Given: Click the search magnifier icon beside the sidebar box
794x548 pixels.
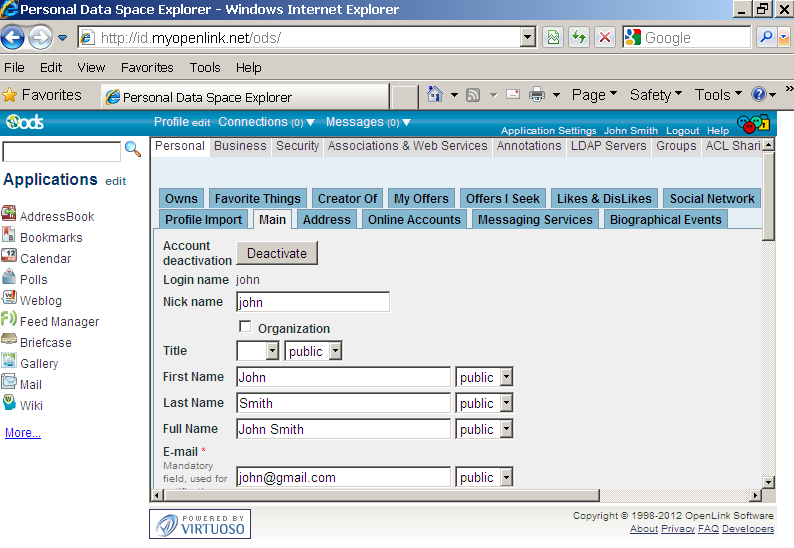Looking at the screenshot, I should 132,150.
